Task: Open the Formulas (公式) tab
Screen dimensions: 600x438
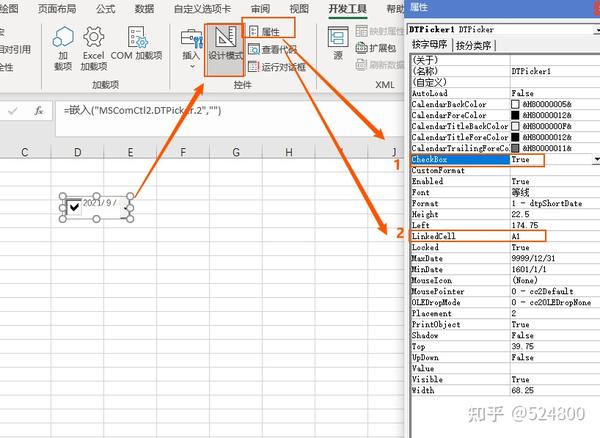Action: click(x=106, y=8)
